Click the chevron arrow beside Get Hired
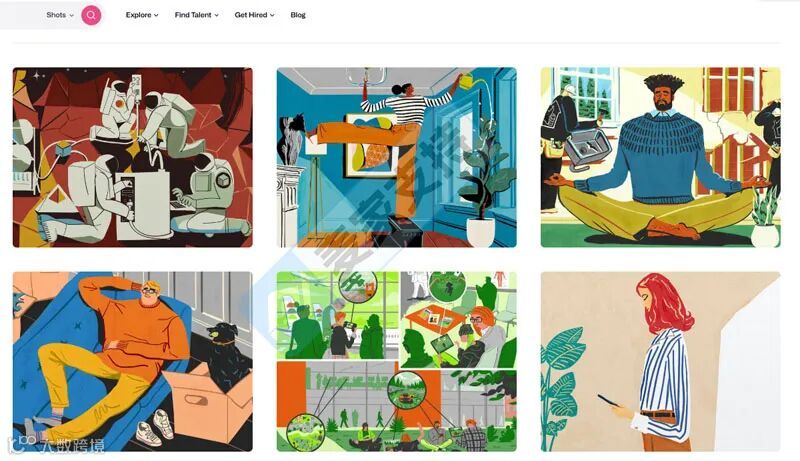Screen dimensions: 800x461 (272, 15)
